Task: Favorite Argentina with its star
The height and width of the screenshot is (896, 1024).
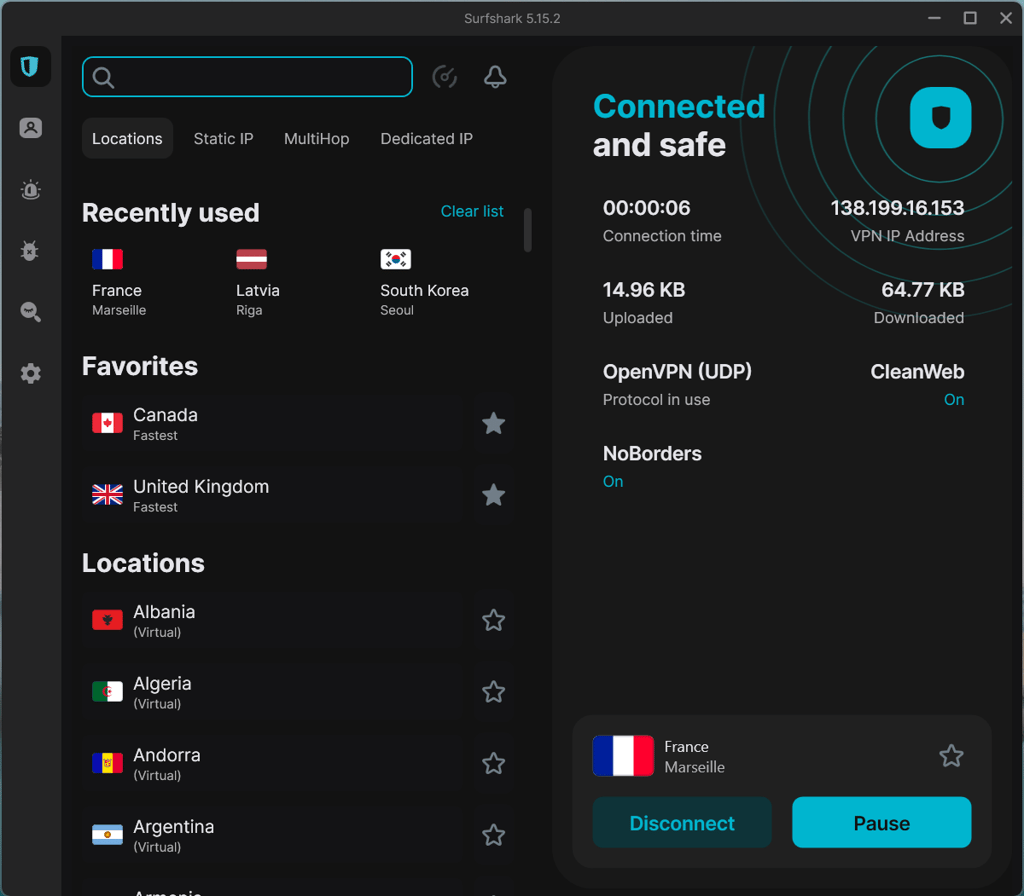Action: [x=494, y=835]
